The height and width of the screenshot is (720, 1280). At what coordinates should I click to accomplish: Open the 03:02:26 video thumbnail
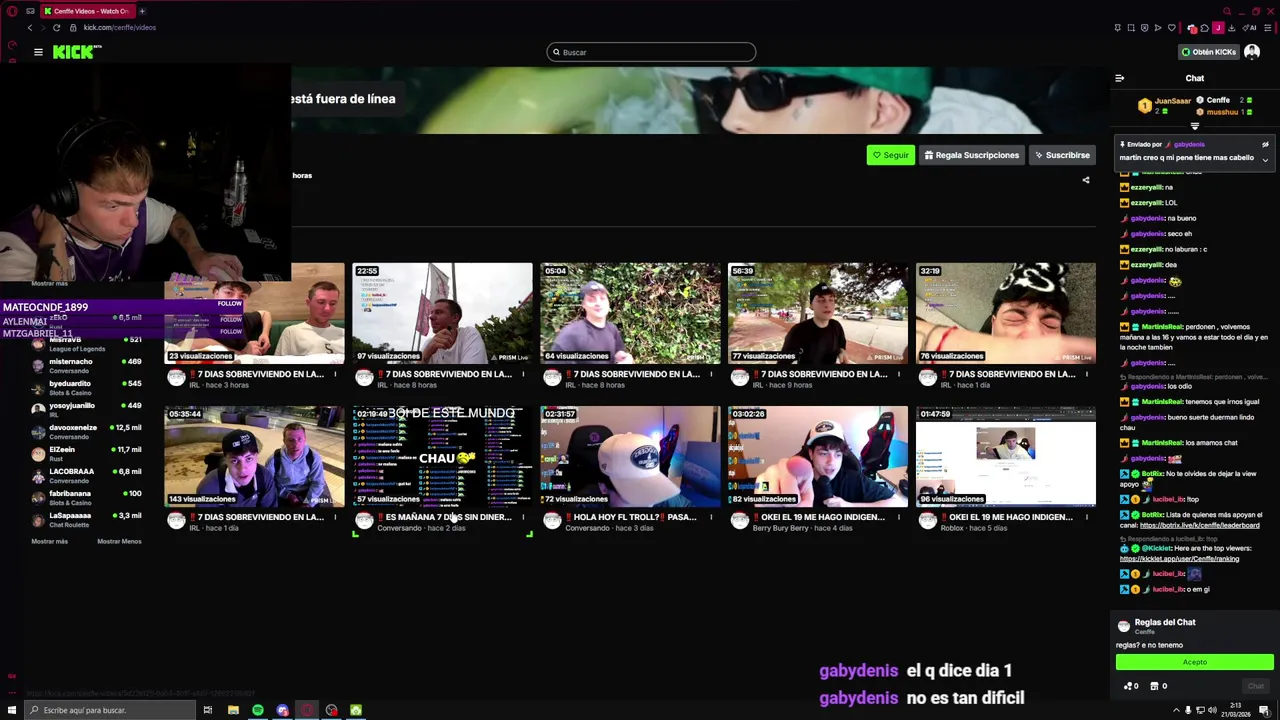818,456
